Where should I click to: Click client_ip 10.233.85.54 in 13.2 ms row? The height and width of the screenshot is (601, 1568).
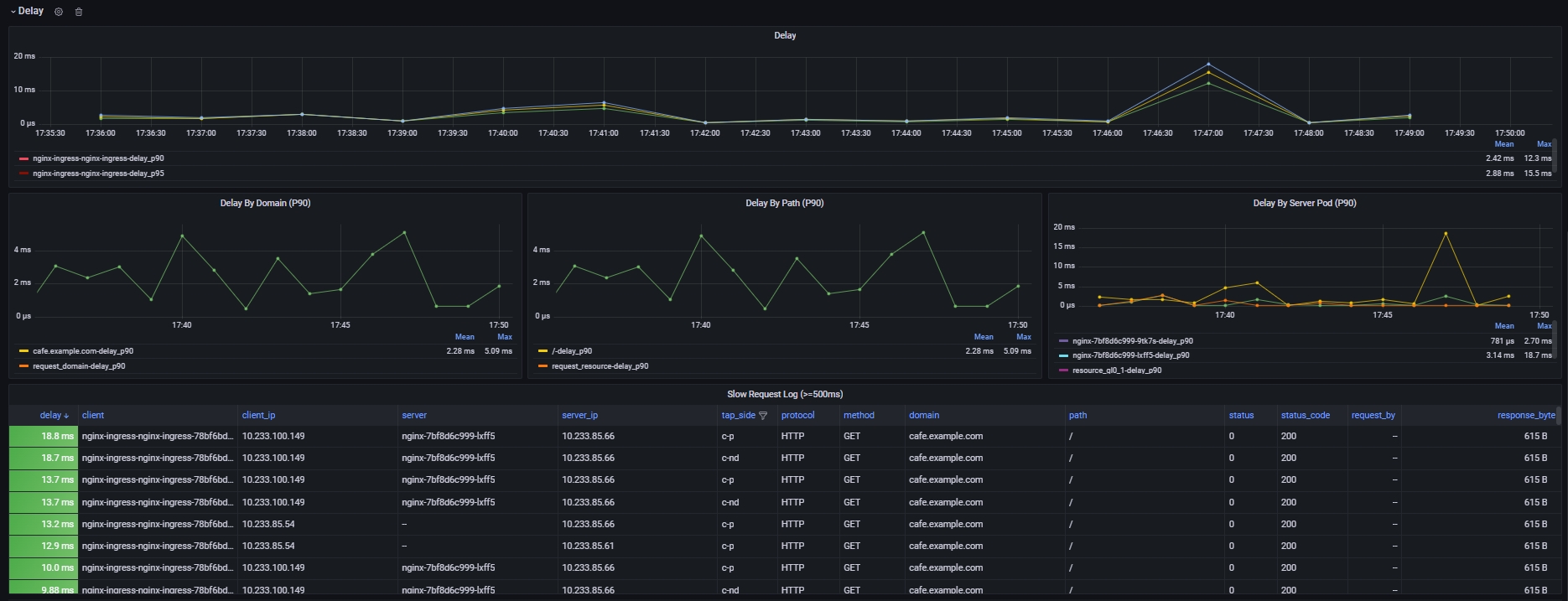point(268,525)
